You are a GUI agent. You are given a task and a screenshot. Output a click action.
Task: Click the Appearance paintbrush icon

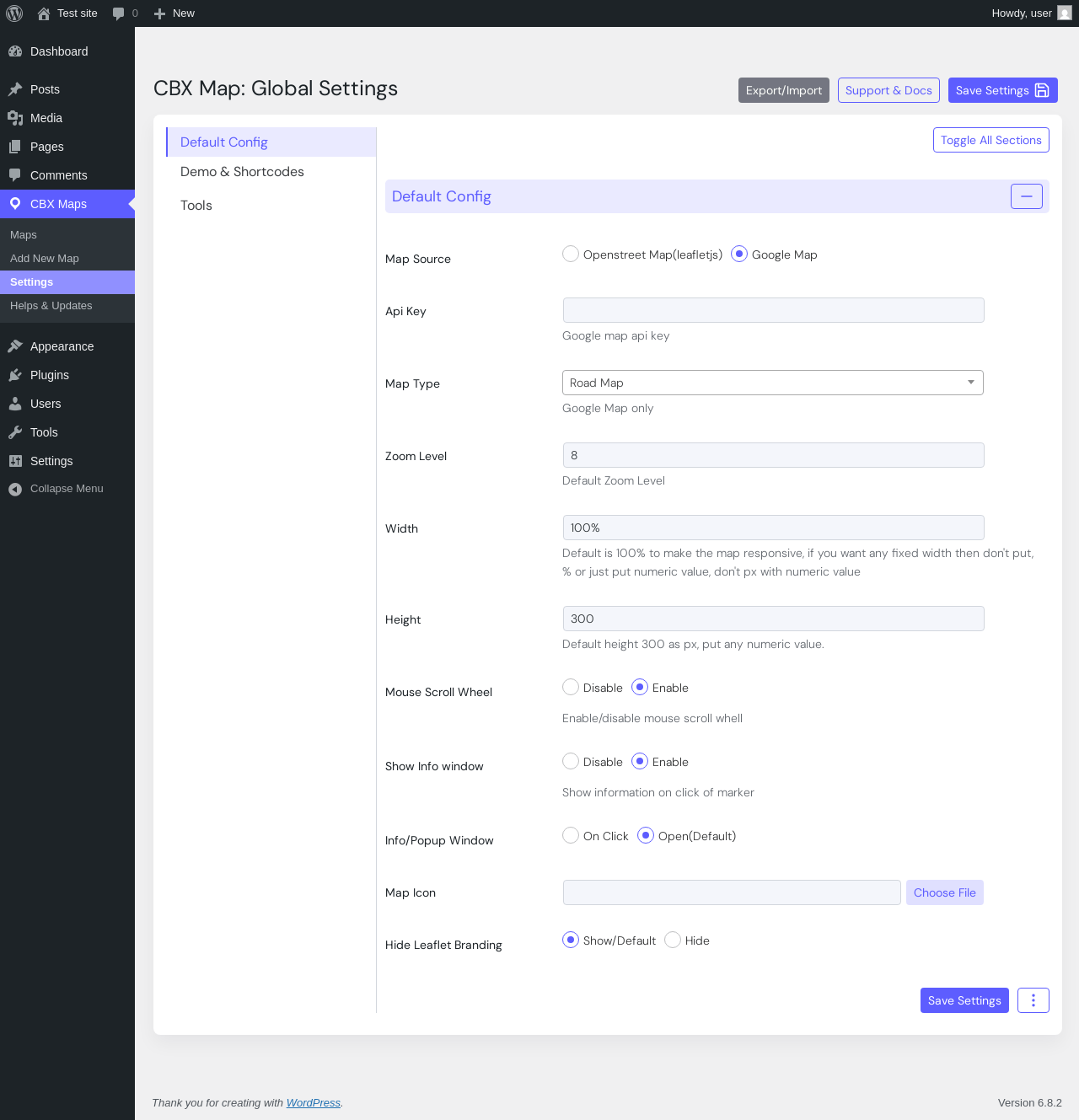tap(15, 346)
